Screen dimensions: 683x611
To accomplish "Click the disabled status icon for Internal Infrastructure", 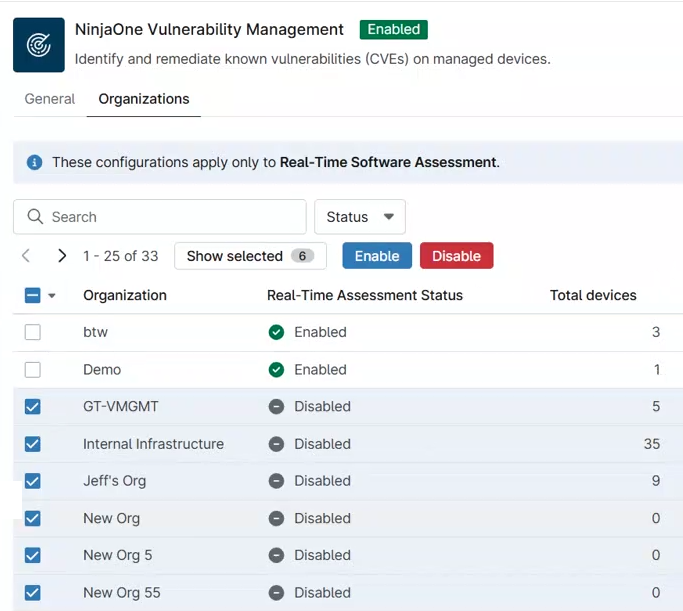I will point(276,444).
